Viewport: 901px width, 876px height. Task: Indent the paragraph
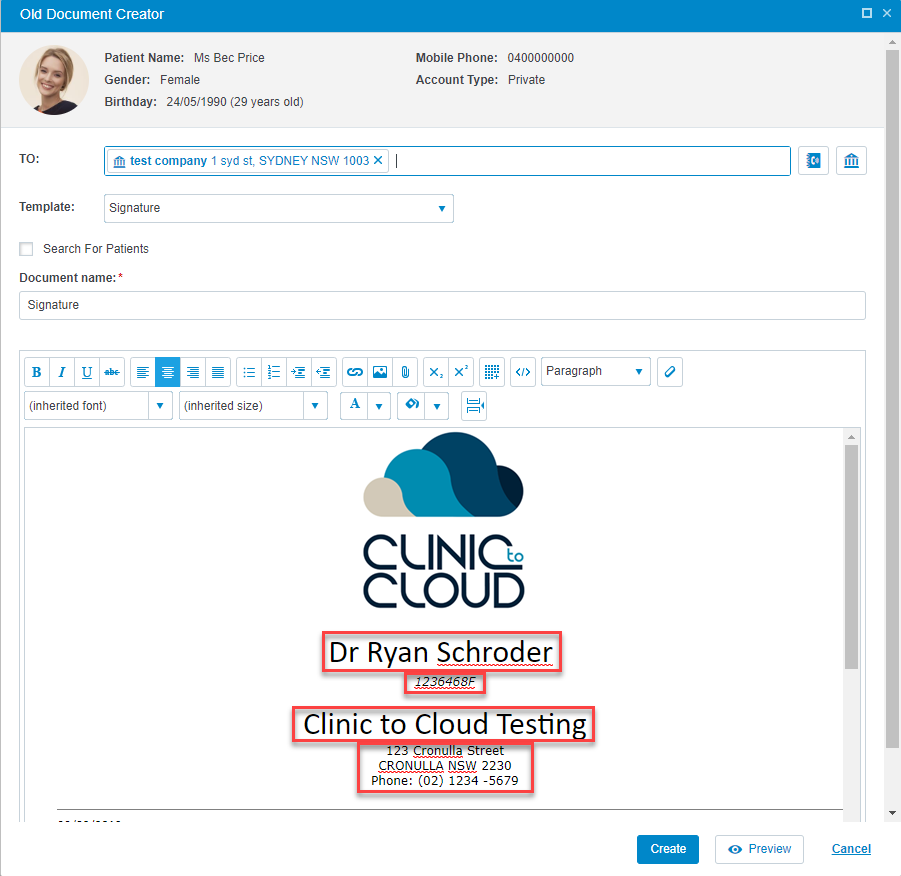pos(299,372)
